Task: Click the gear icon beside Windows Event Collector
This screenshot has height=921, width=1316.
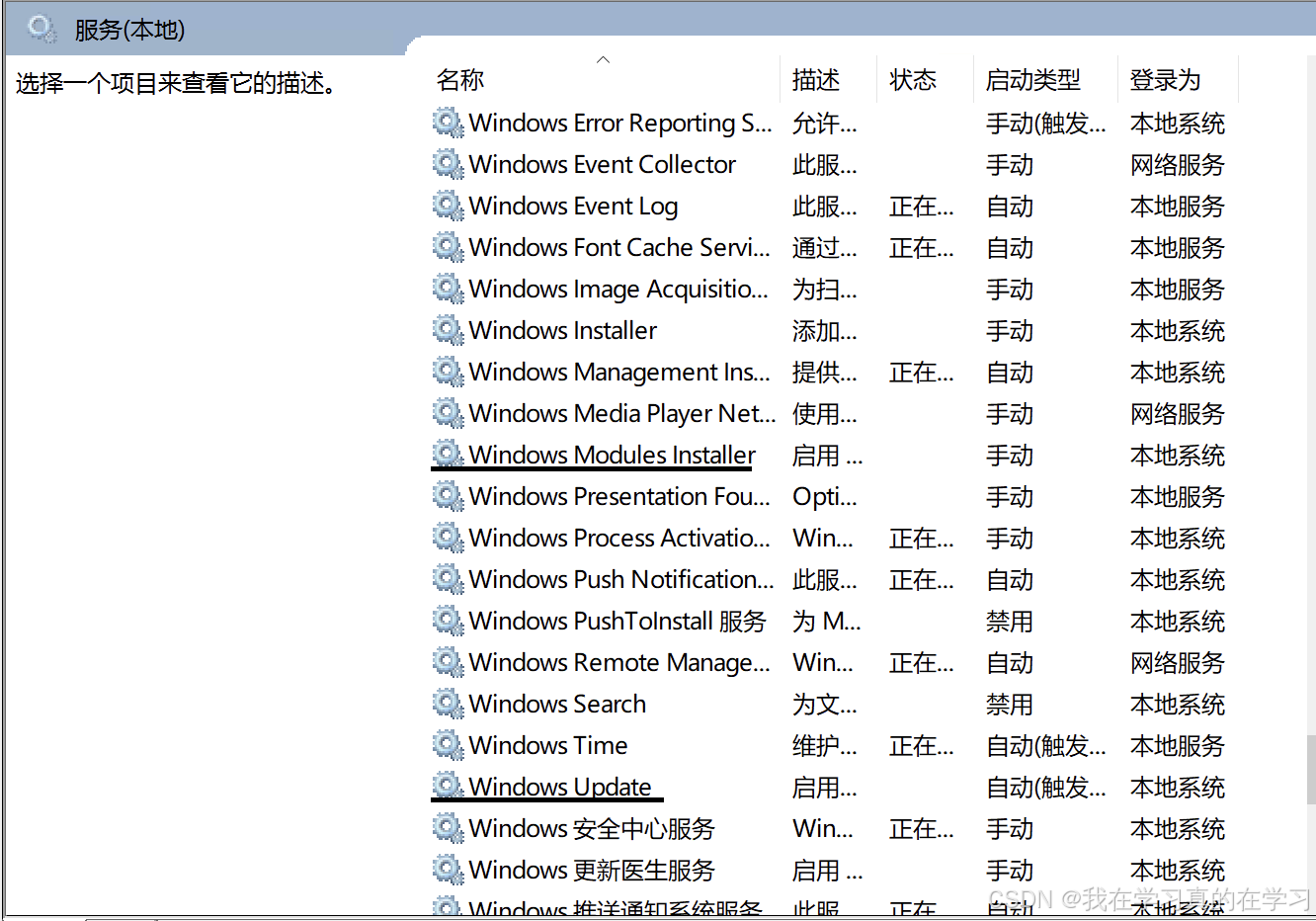Action: point(448,164)
